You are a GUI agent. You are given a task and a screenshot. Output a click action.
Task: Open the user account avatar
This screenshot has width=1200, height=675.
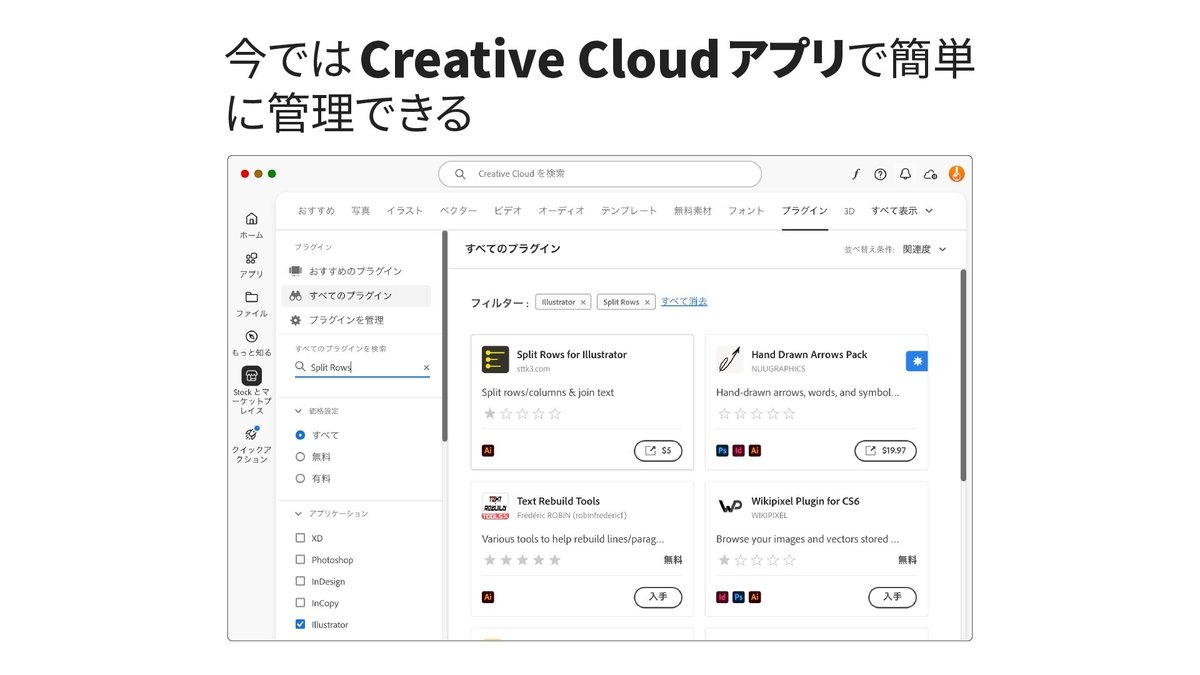(956, 174)
